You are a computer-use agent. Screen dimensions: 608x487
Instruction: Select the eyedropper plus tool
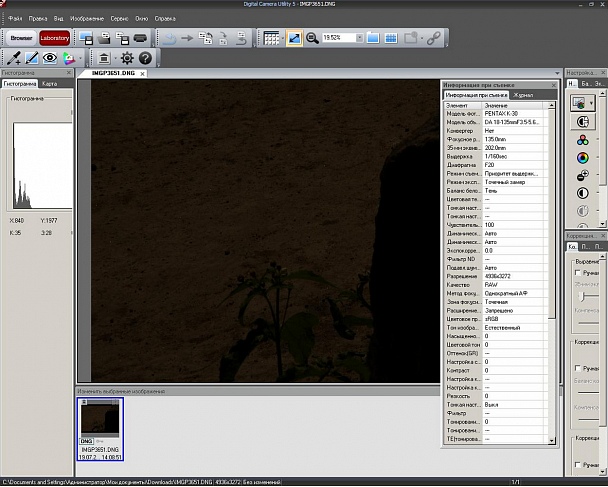click(x=14, y=58)
